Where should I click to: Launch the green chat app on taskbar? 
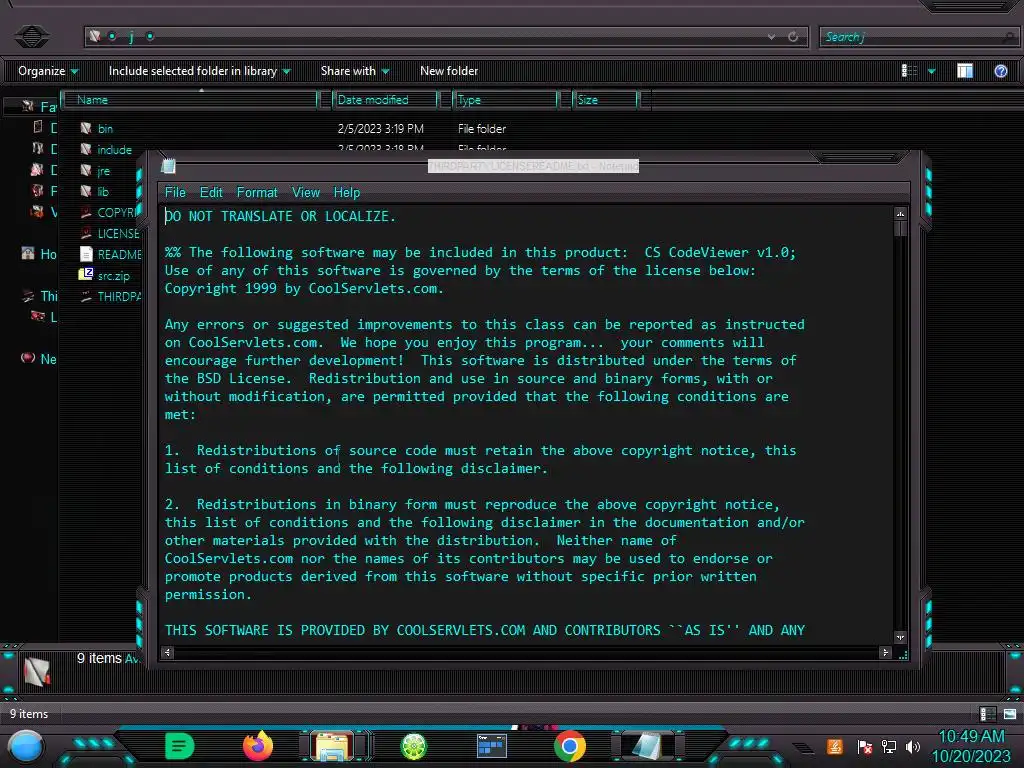tap(180, 746)
